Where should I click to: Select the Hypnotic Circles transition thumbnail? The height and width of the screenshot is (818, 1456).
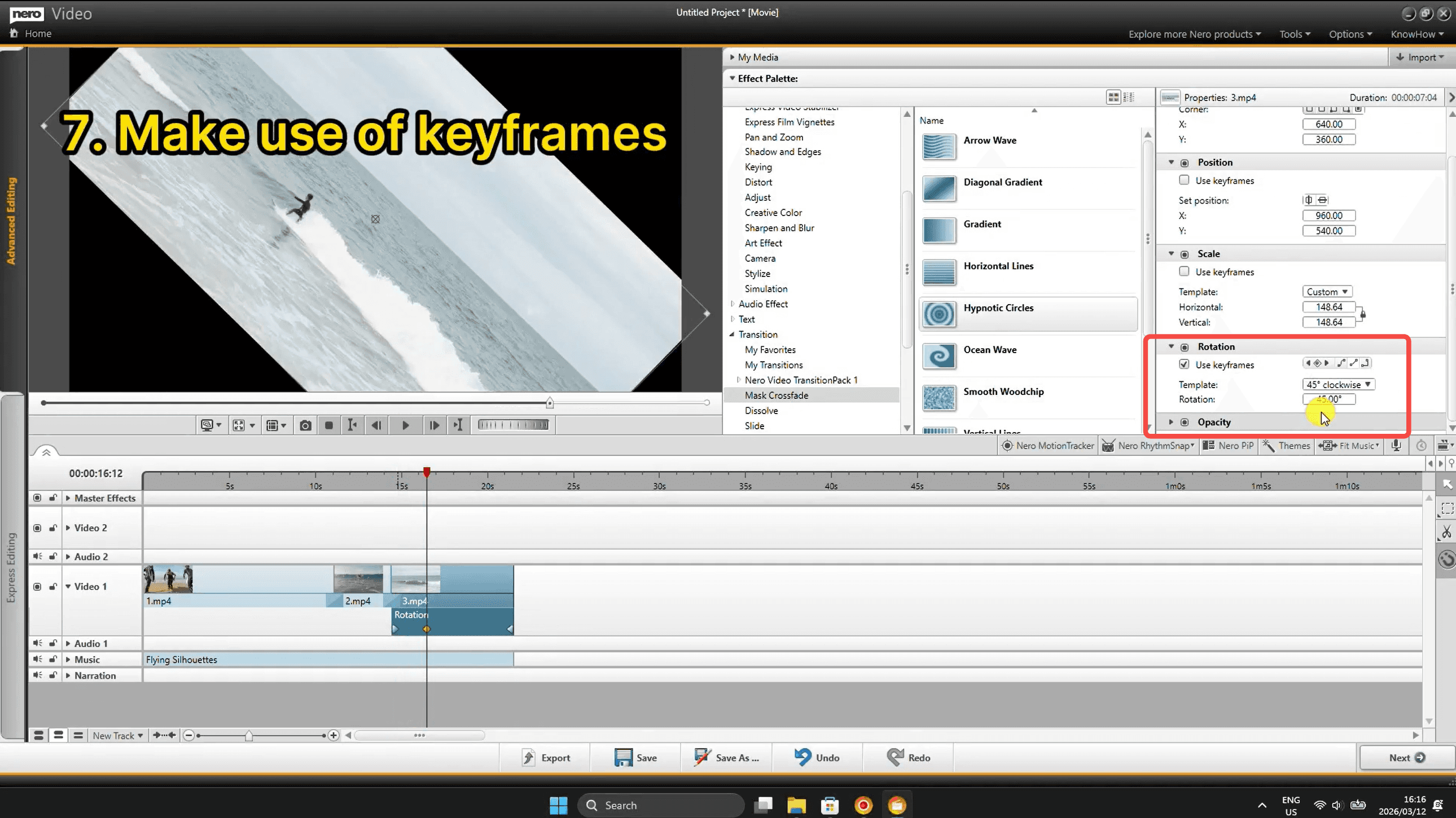point(939,314)
